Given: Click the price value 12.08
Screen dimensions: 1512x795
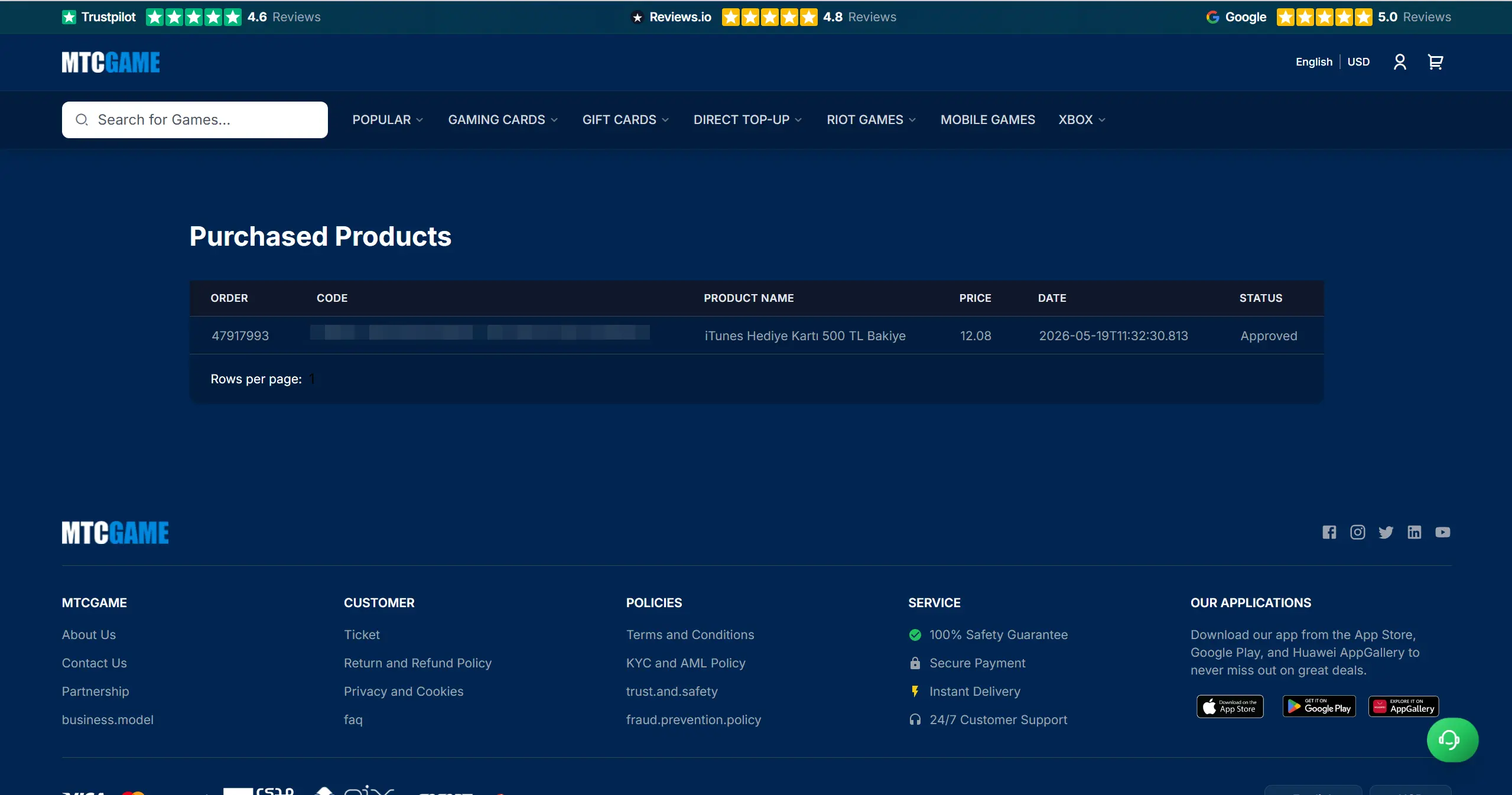Looking at the screenshot, I should point(976,336).
